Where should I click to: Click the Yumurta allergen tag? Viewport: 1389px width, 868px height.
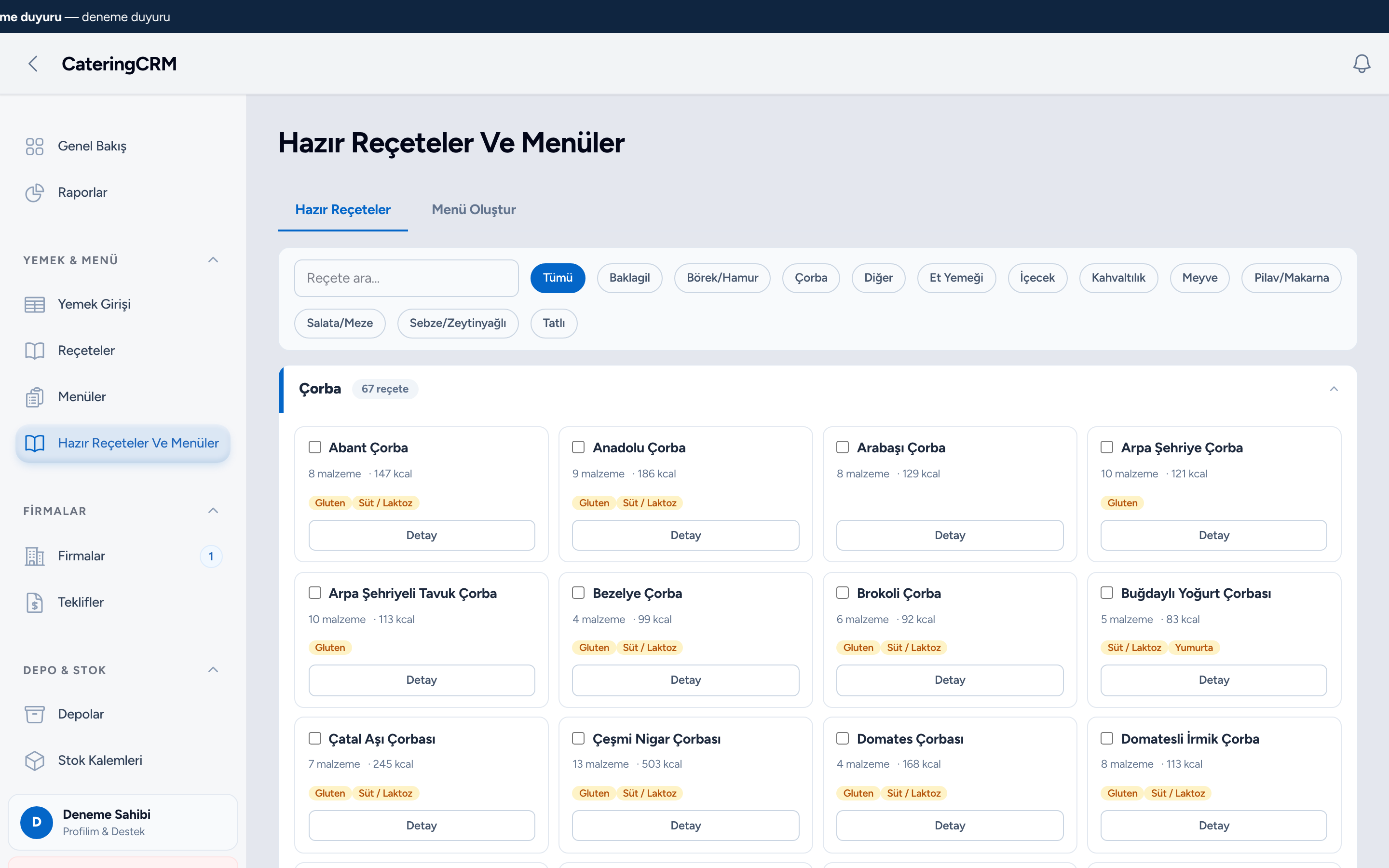[x=1194, y=648]
